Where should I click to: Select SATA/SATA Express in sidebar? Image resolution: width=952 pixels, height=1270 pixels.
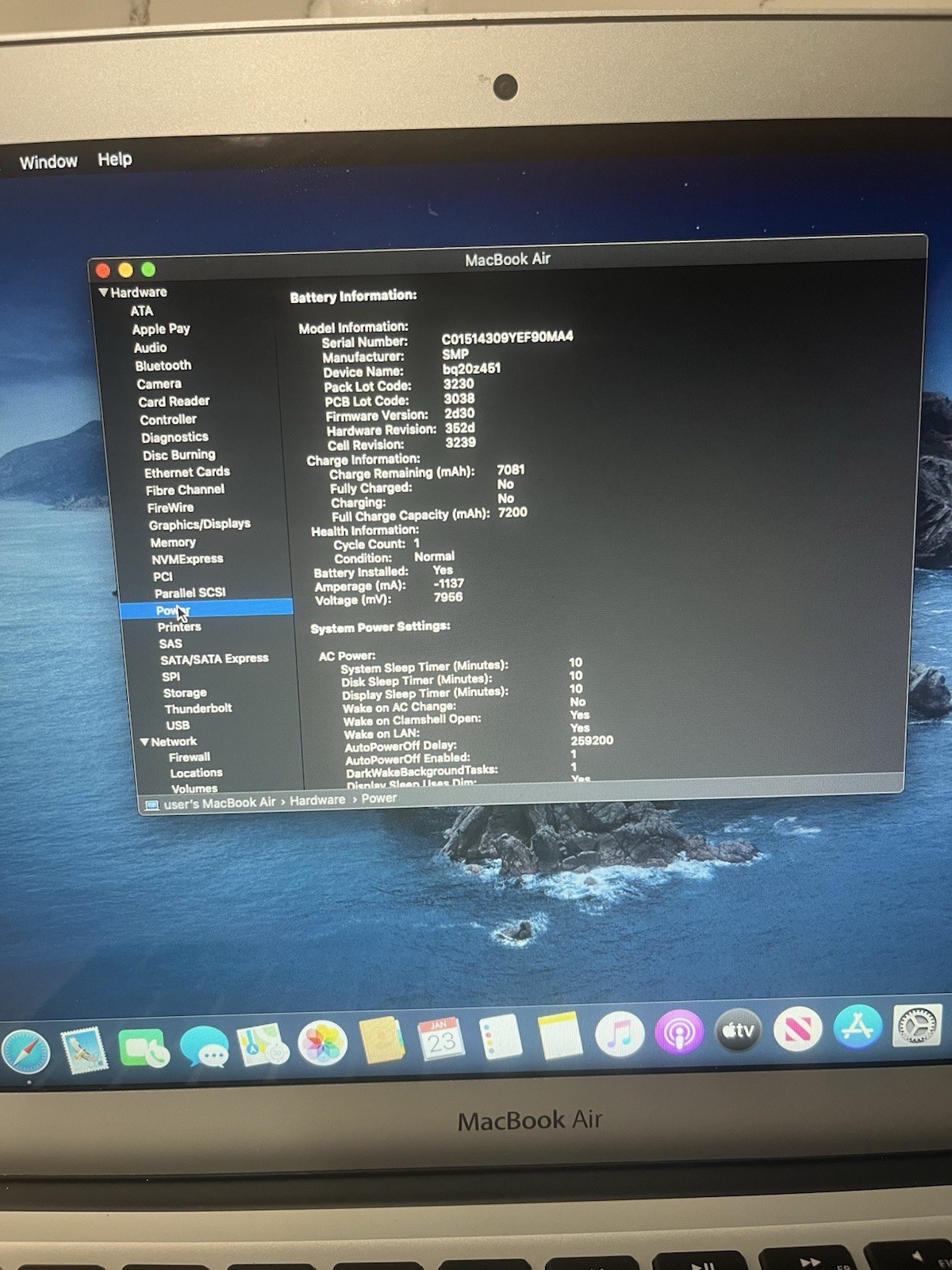pyautogui.click(x=214, y=659)
